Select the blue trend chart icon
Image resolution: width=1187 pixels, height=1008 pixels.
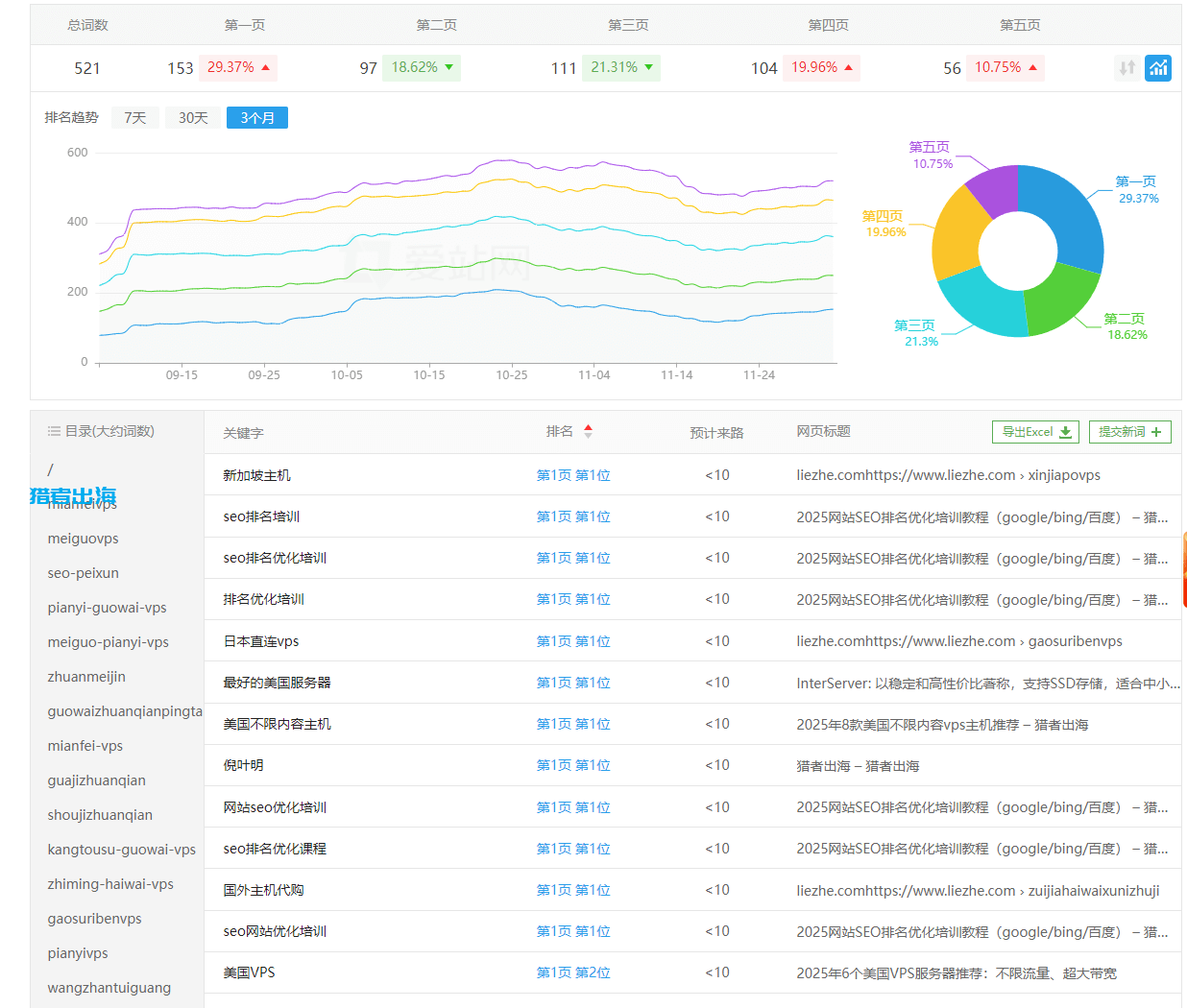coord(1158,68)
